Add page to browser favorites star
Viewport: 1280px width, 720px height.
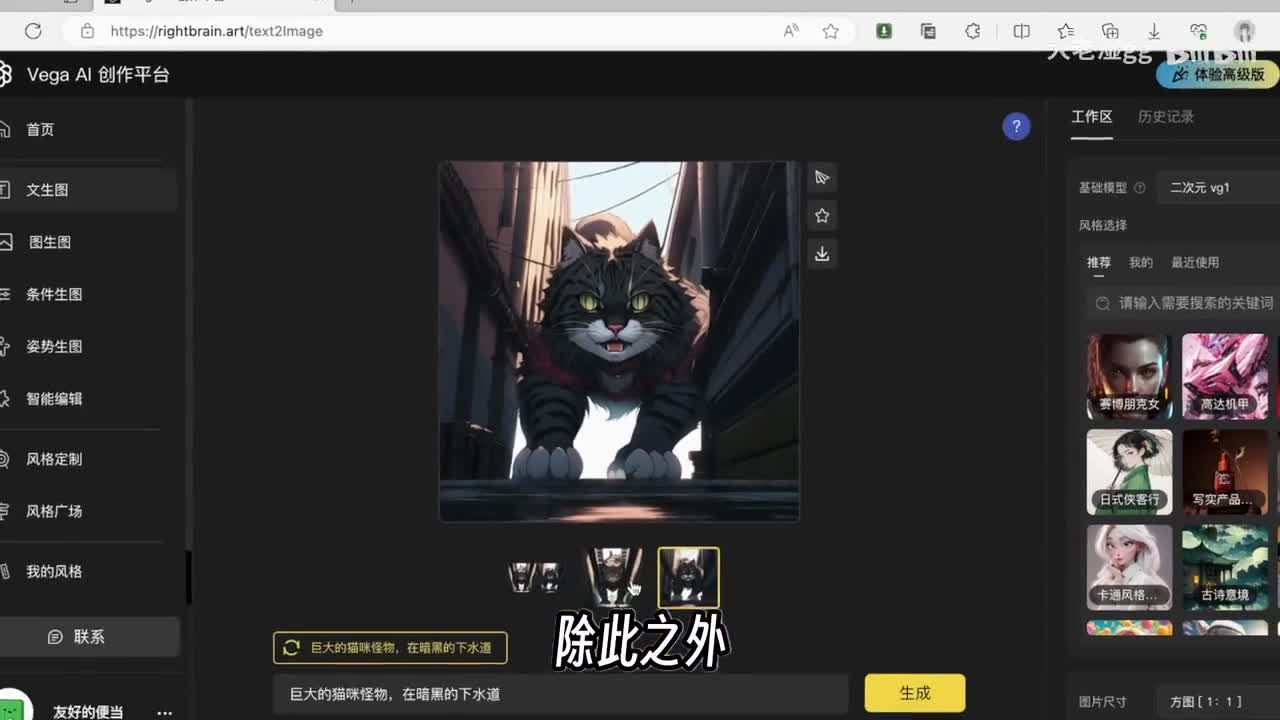tap(830, 31)
